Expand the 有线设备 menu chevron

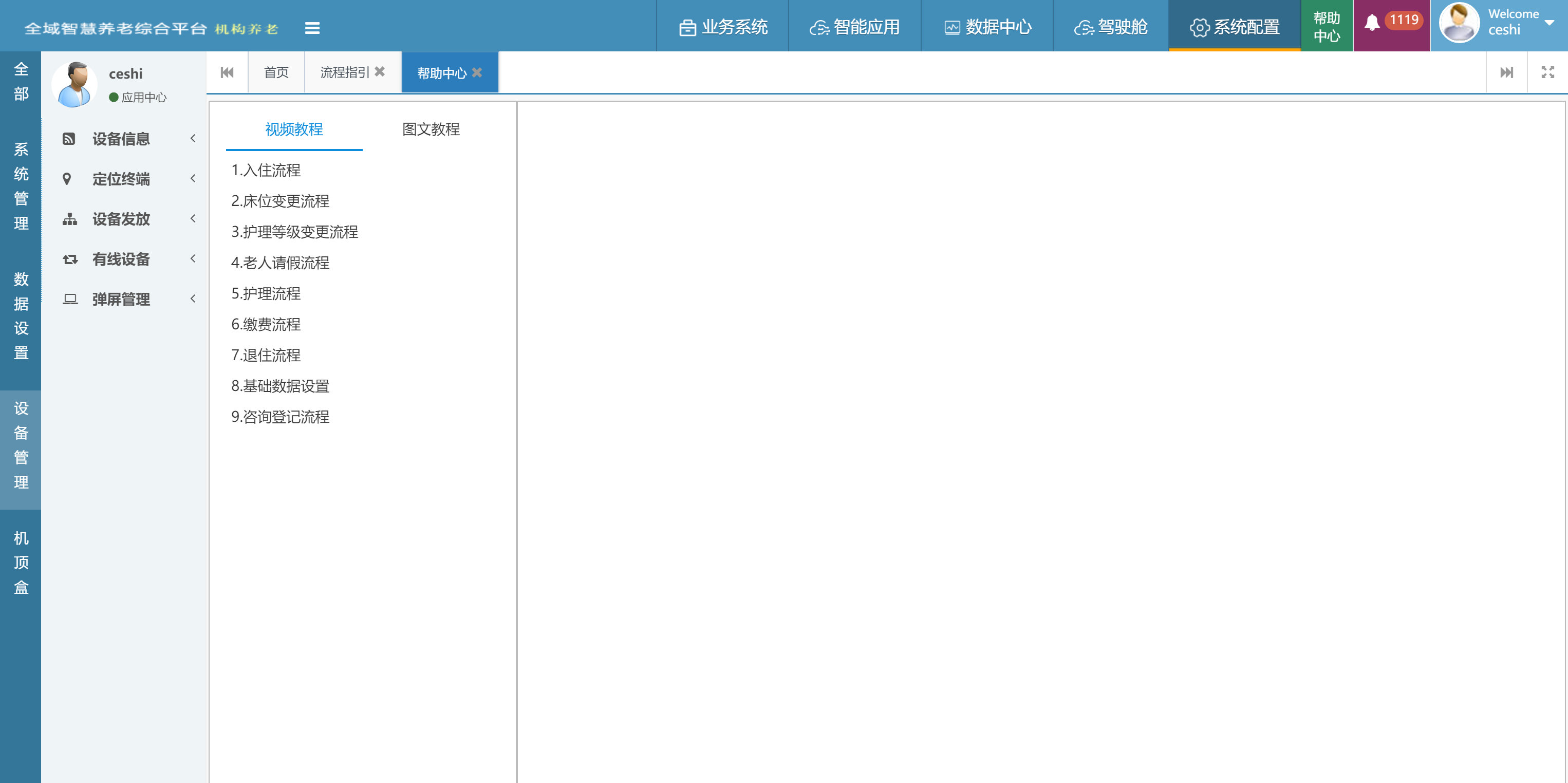193,259
